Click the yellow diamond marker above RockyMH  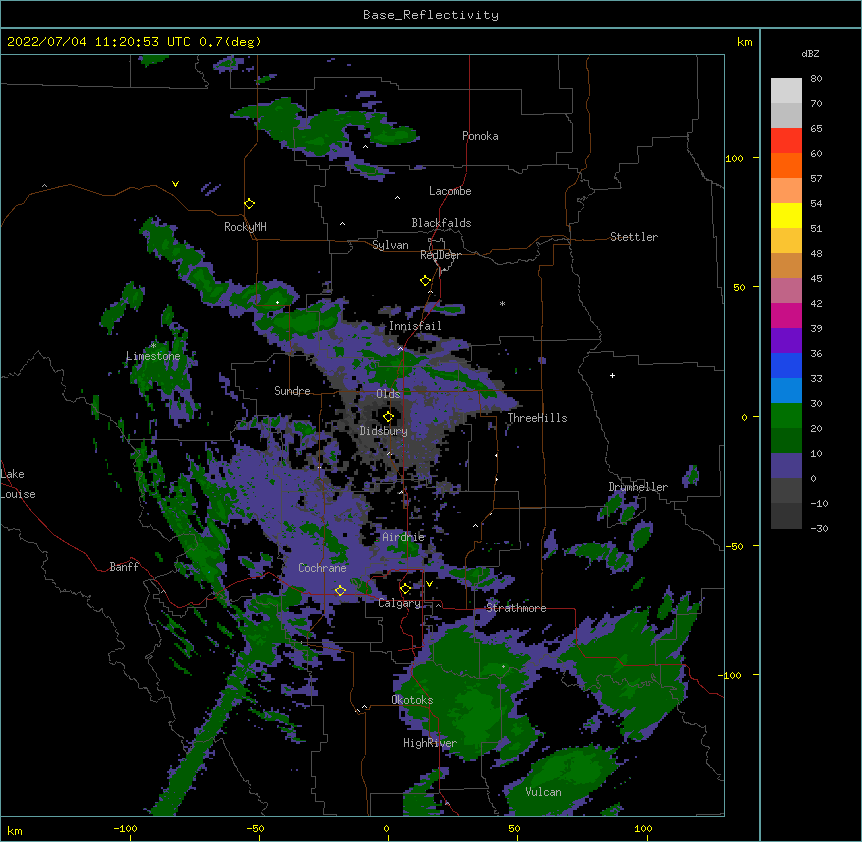[250, 204]
